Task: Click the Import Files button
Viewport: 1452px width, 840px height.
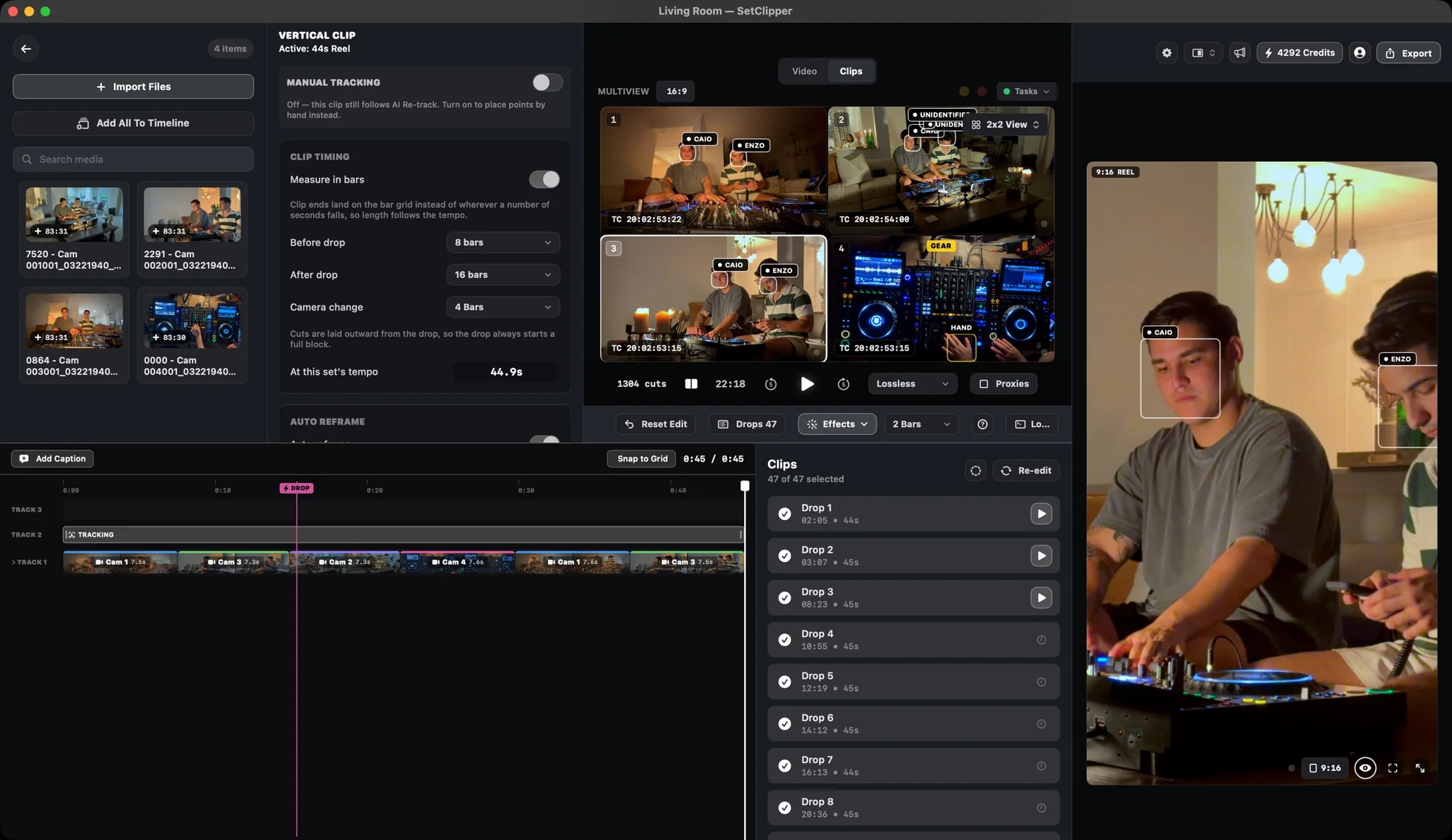Action: (133, 86)
